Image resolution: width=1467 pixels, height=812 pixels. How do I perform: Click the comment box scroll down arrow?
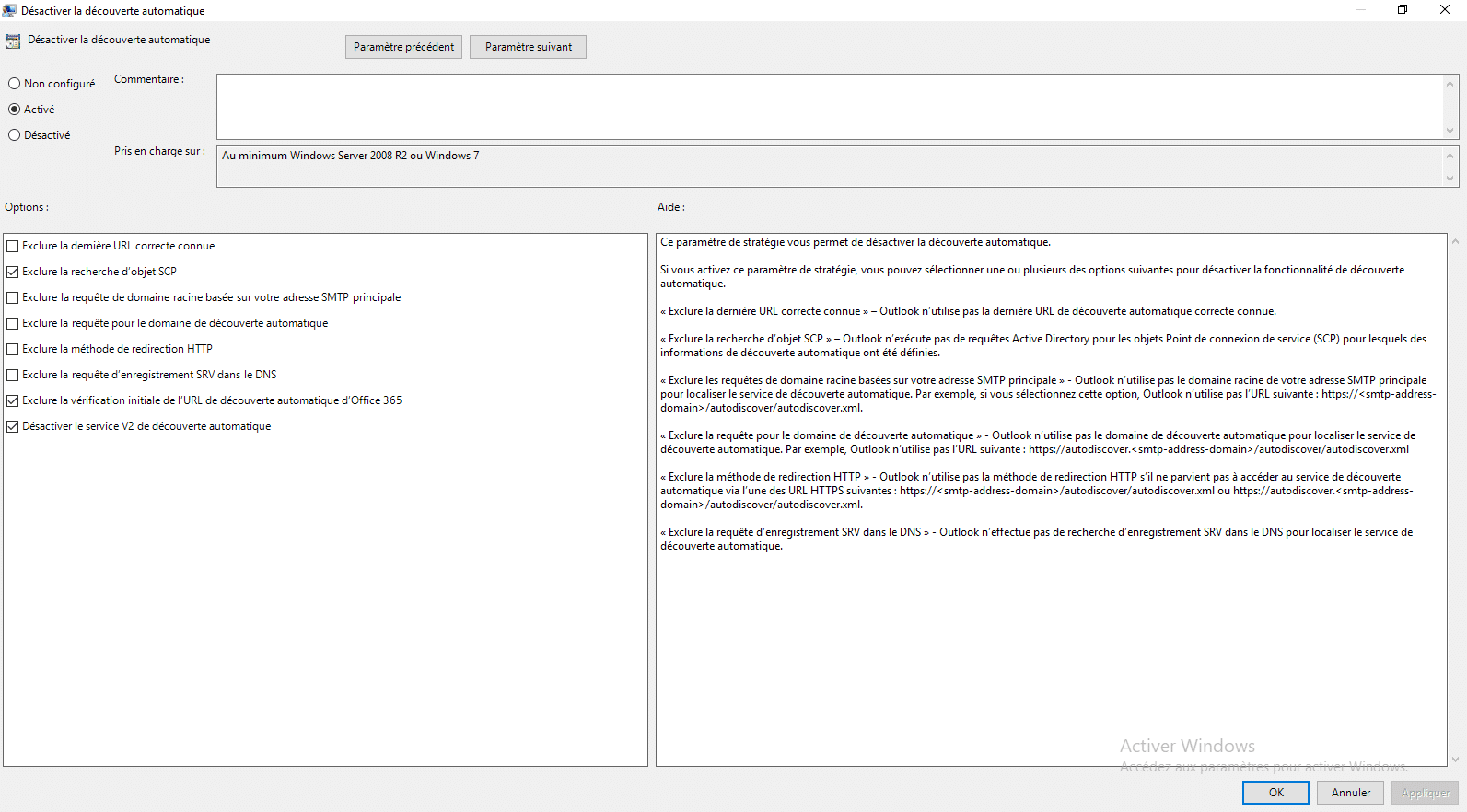pos(1450,131)
